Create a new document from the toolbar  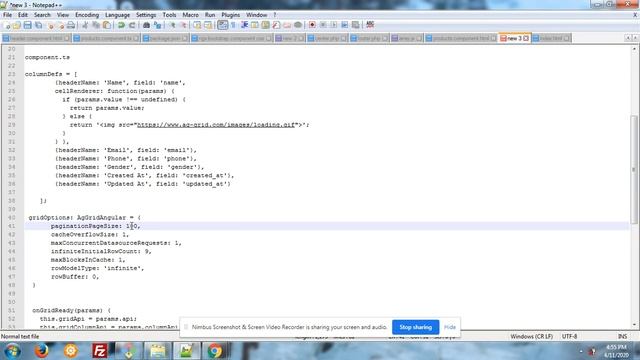[7, 25]
